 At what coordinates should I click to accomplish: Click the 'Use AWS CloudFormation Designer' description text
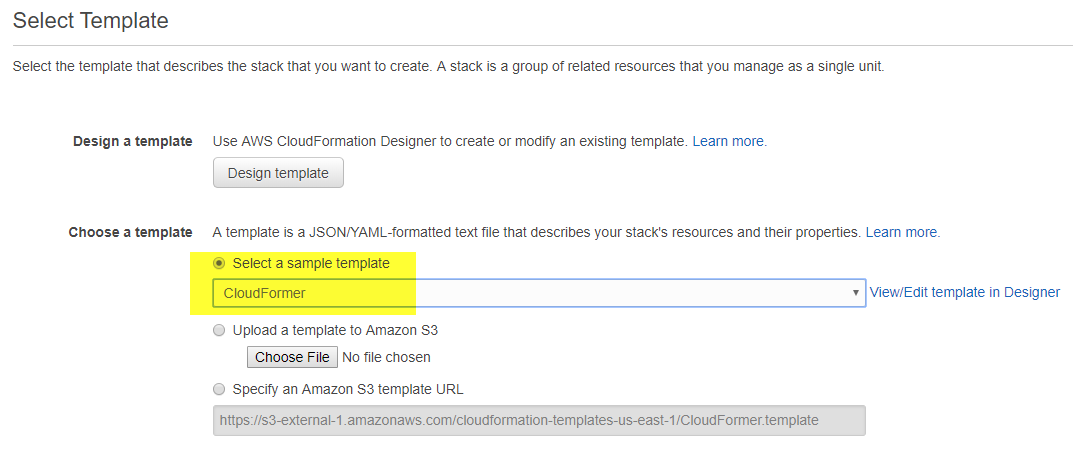[450, 142]
